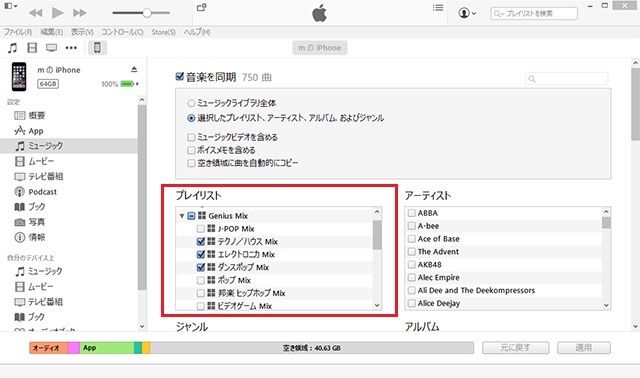Open the Store(S) menu
The image size is (640, 378).
click(163, 32)
